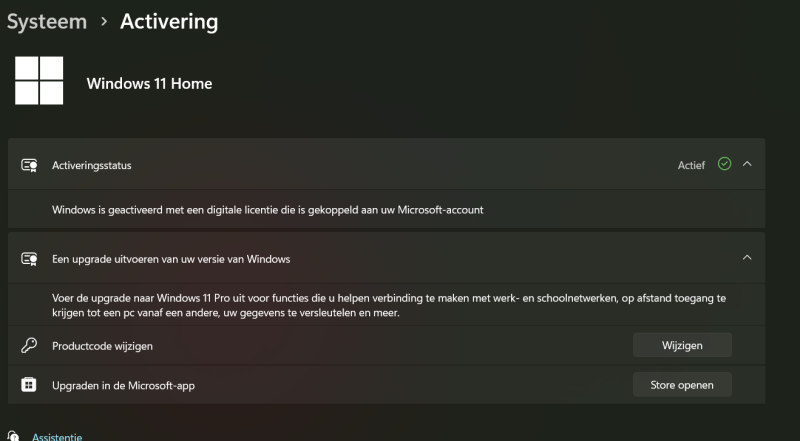The height and width of the screenshot is (441, 800).
Task: Click the Activering page title
Action: [169, 21]
